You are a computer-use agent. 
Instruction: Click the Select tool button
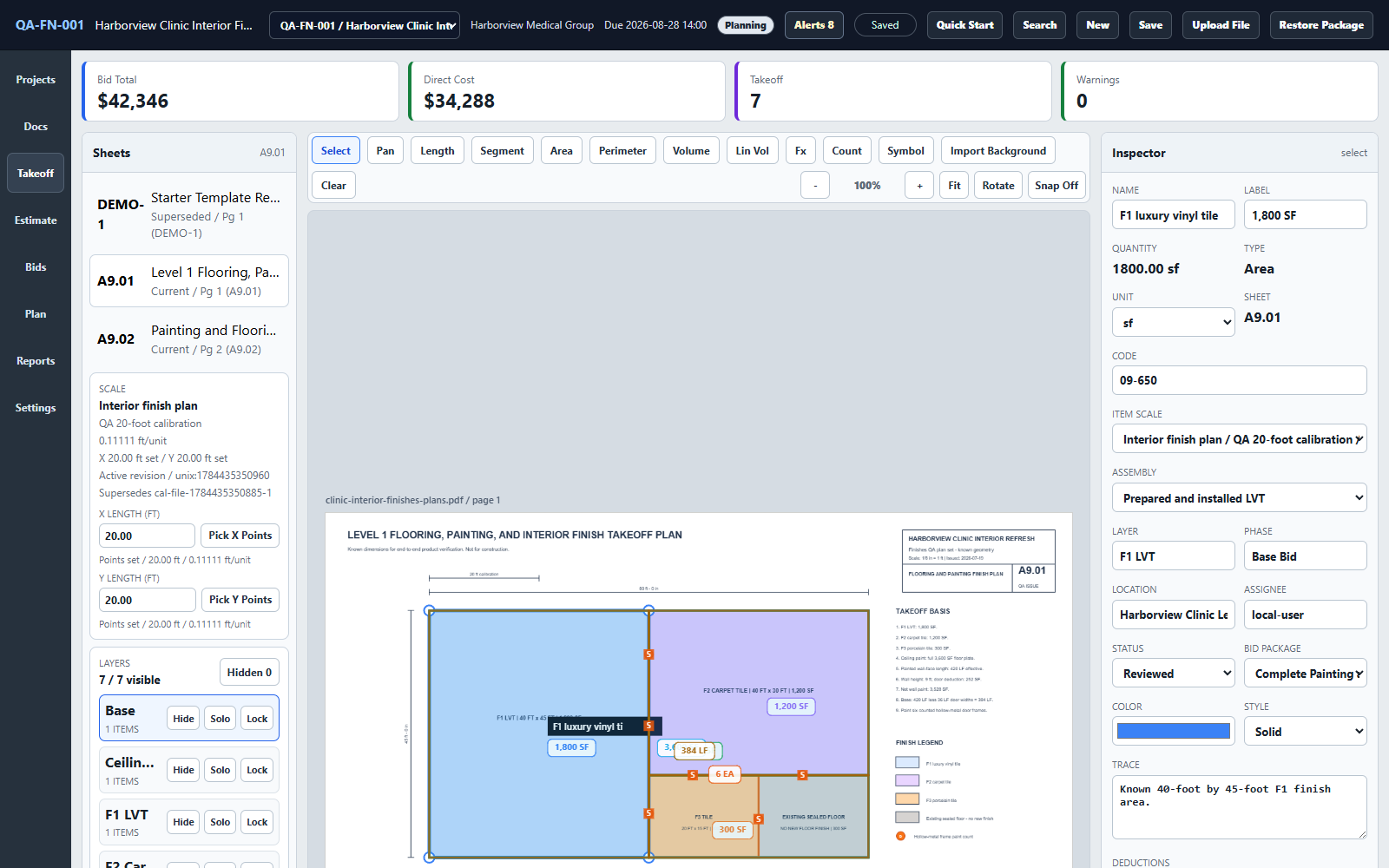336,151
